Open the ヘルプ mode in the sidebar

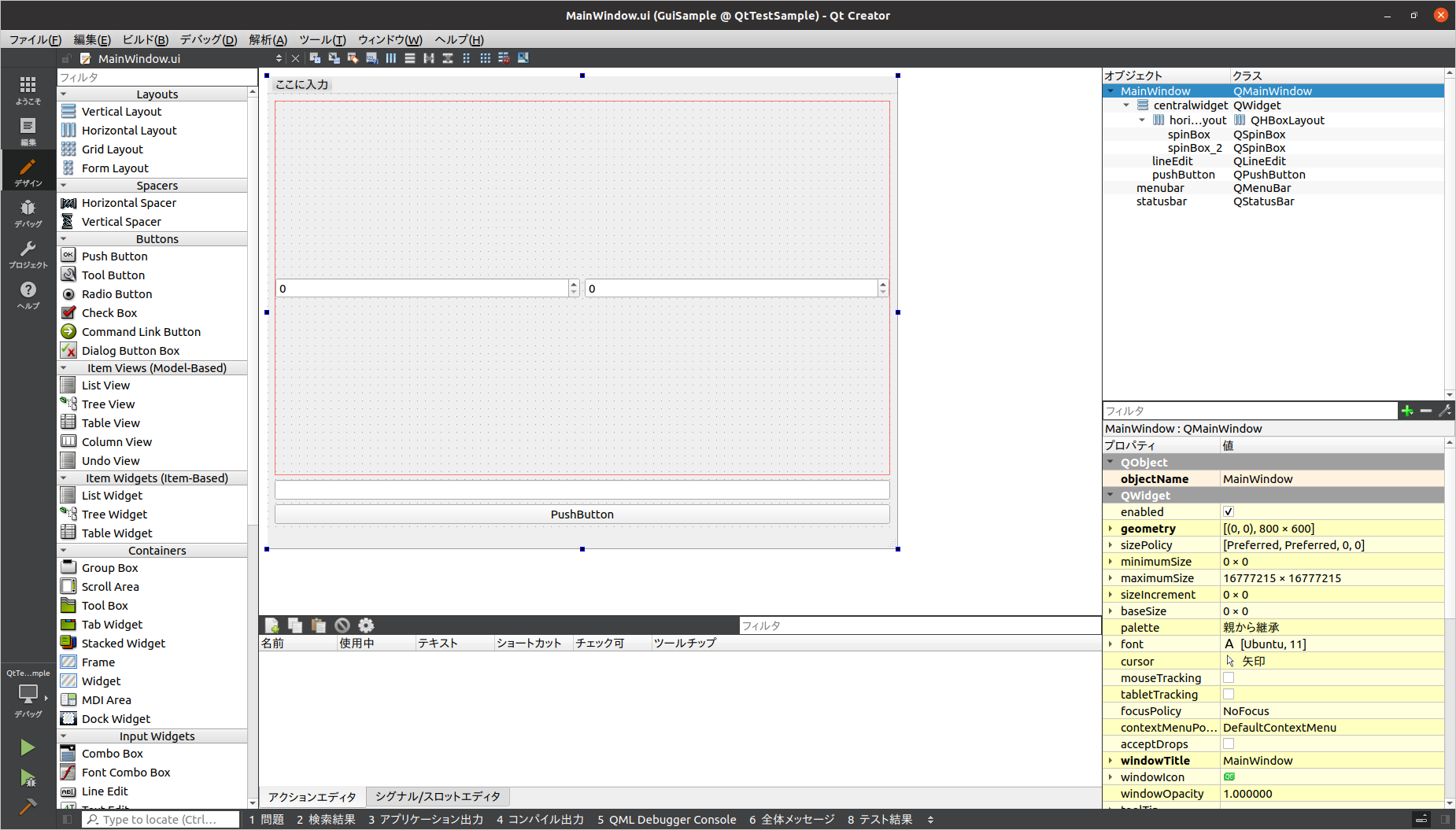click(x=28, y=294)
